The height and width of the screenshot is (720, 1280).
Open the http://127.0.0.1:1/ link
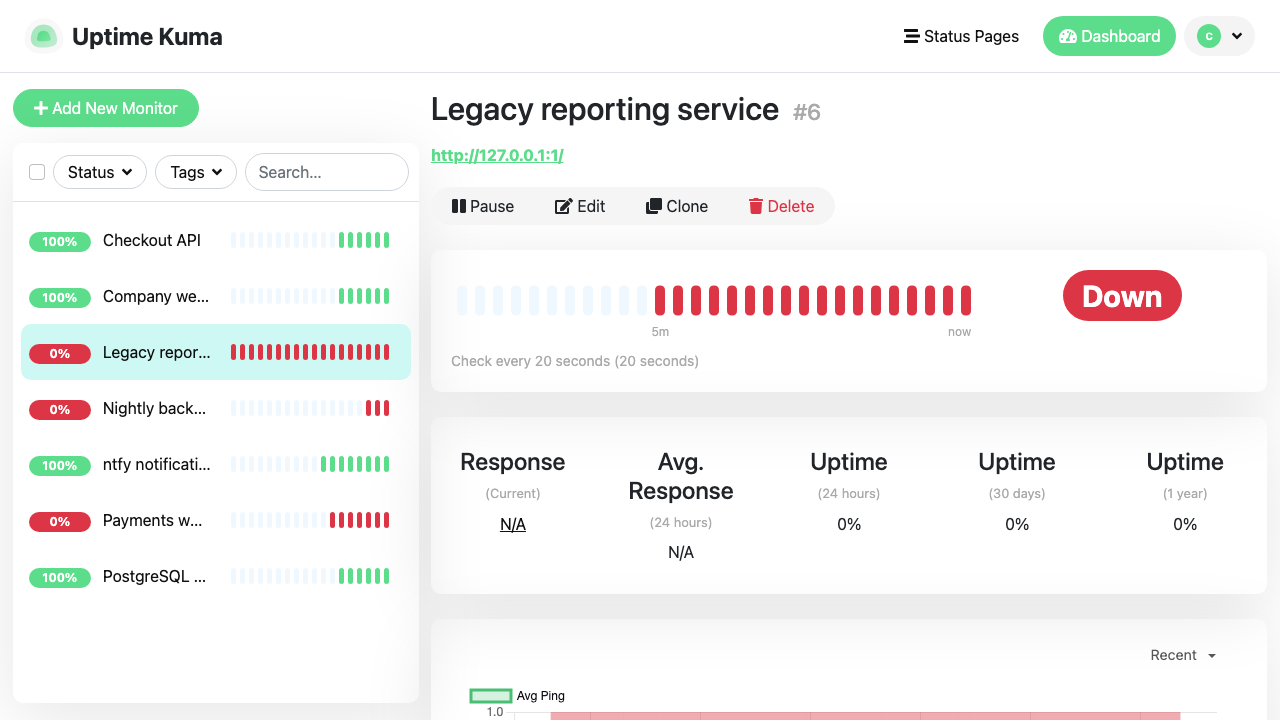point(497,155)
